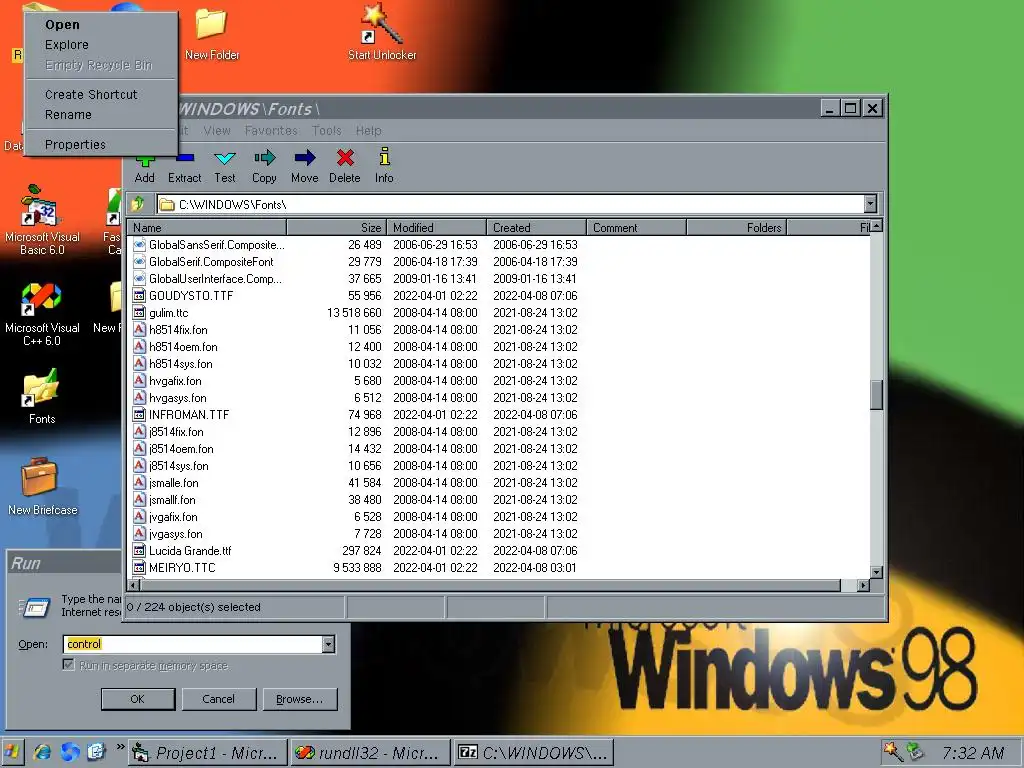The width and height of the screenshot is (1024, 768).
Task: Select the Lucida Grande.ttf row
Action: click(x=500, y=551)
